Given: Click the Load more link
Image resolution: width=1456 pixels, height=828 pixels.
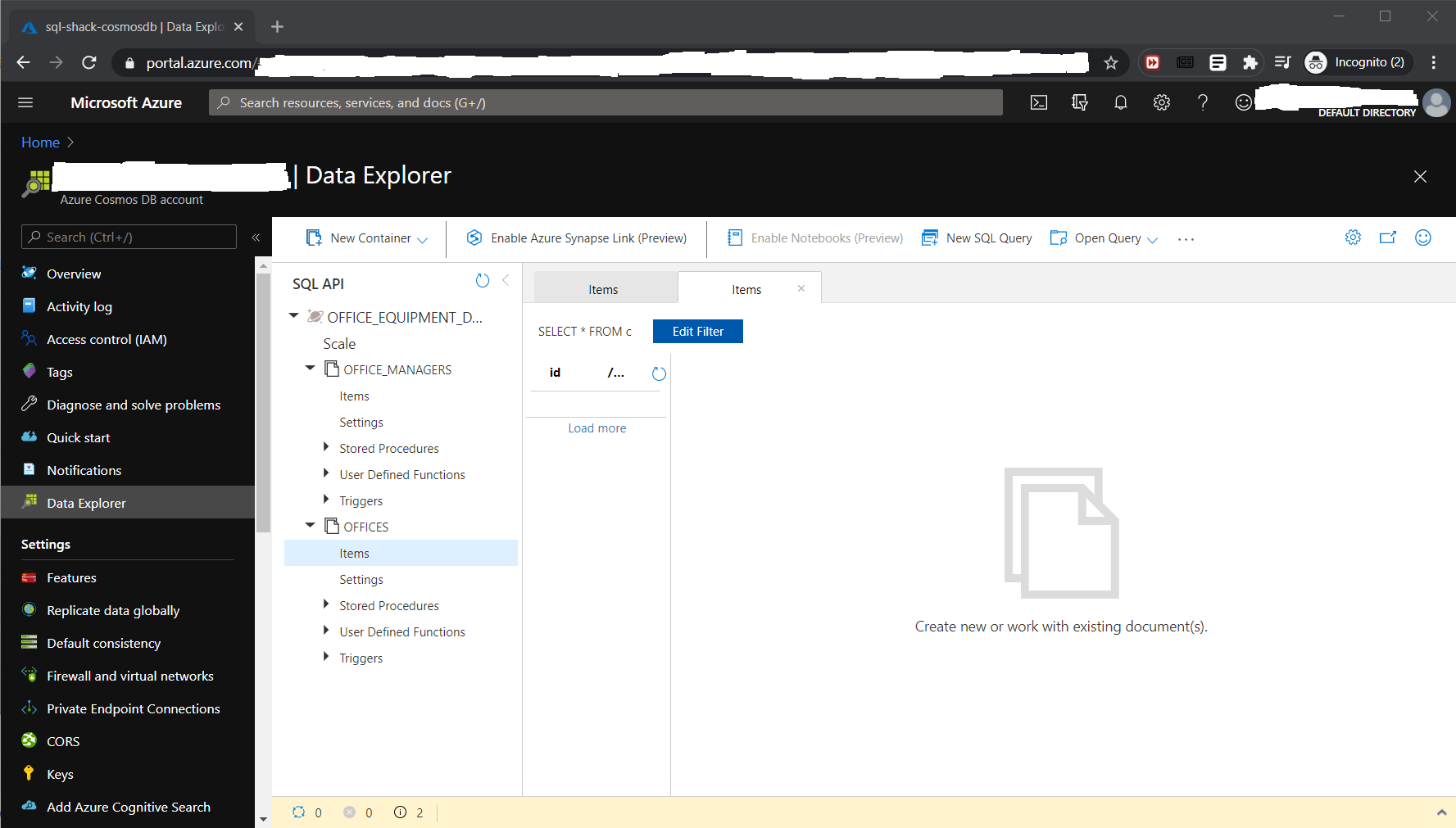Looking at the screenshot, I should pyautogui.click(x=596, y=428).
